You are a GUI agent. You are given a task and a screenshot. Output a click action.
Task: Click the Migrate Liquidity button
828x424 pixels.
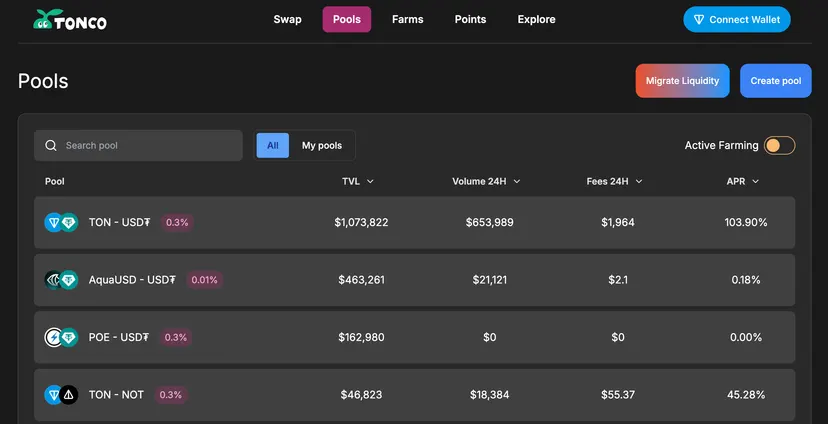coord(682,81)
